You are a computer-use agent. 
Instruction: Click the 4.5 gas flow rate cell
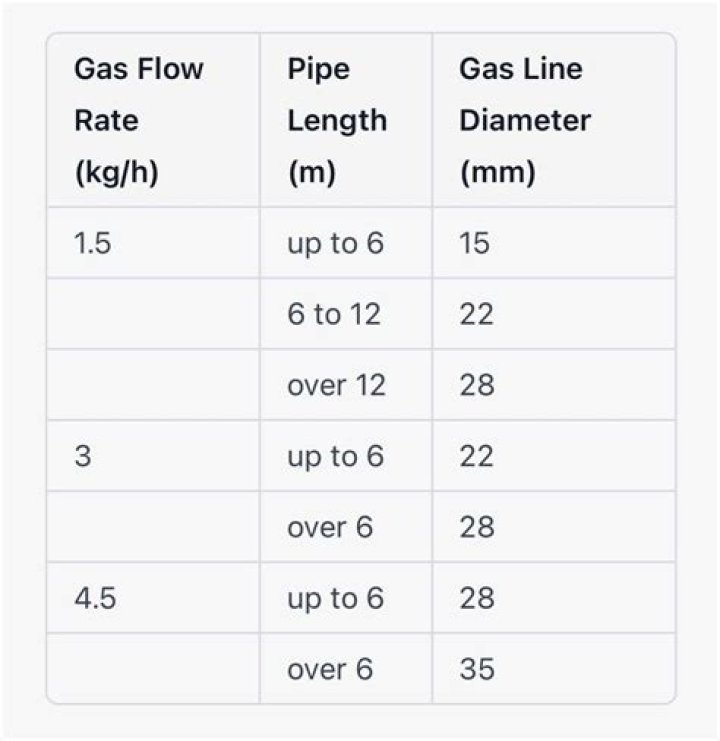coord(92,598)
